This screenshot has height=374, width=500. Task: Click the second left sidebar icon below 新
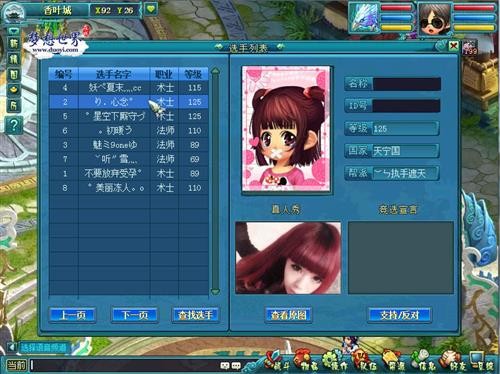[x=14, y=59]
